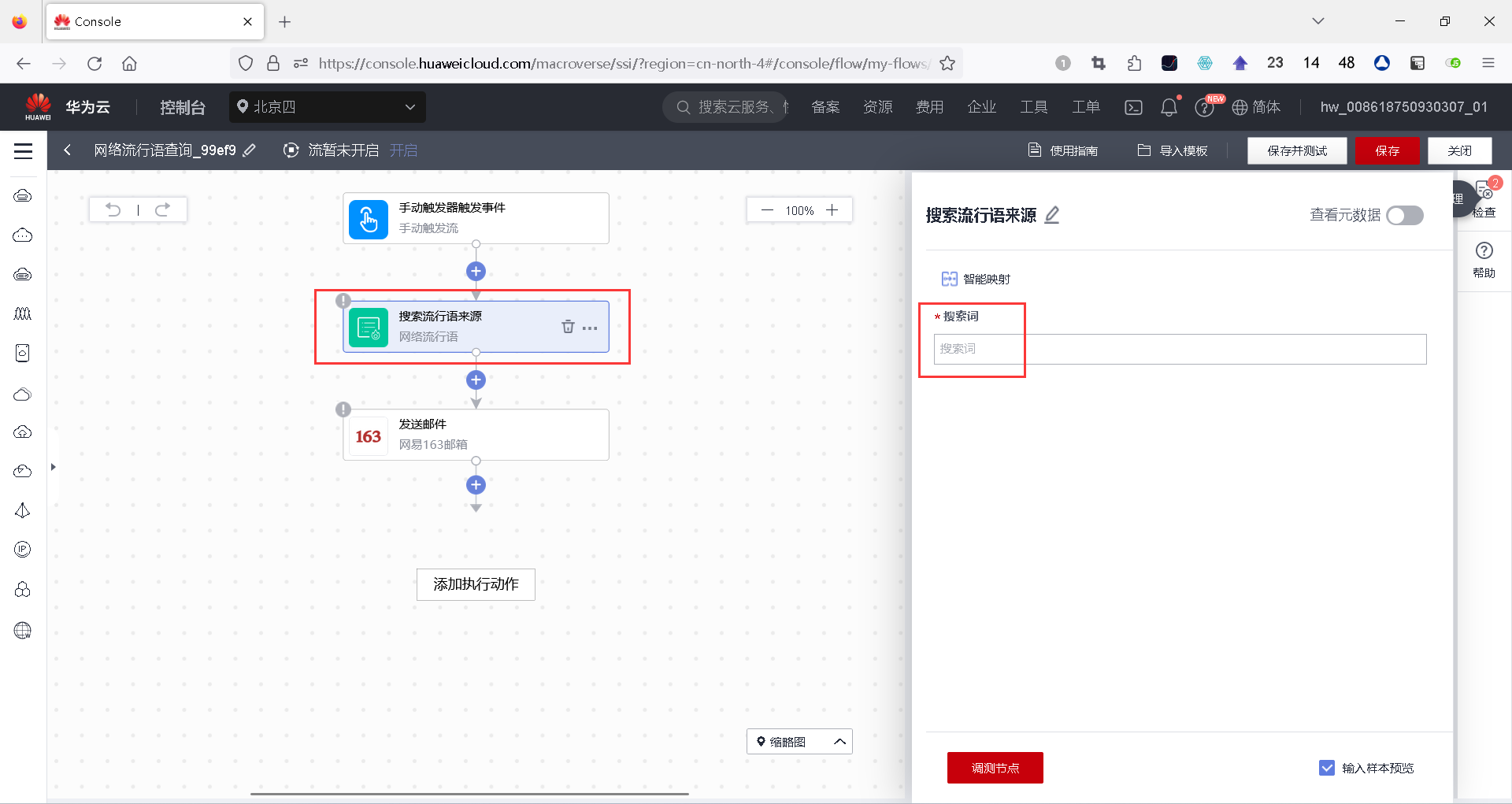This screenshot has width=1512, height=804.
Task: Open the hw_008618750930307_01 account menu
Action: (x=1404, y=107)
